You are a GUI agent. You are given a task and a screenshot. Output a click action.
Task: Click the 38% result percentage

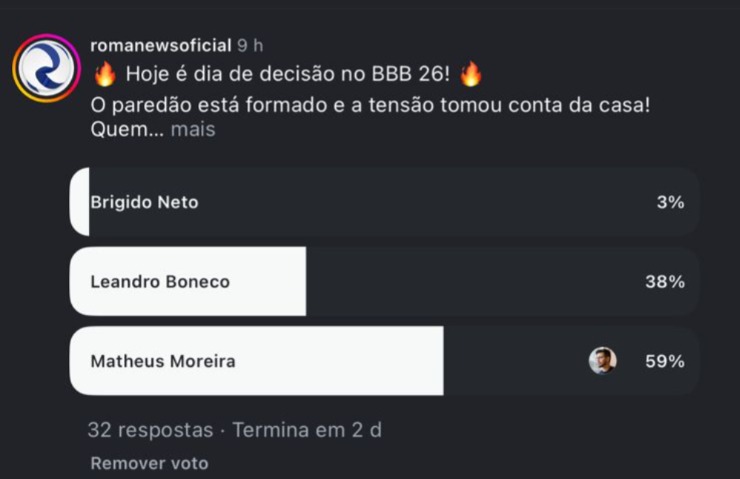pos(665,282)
